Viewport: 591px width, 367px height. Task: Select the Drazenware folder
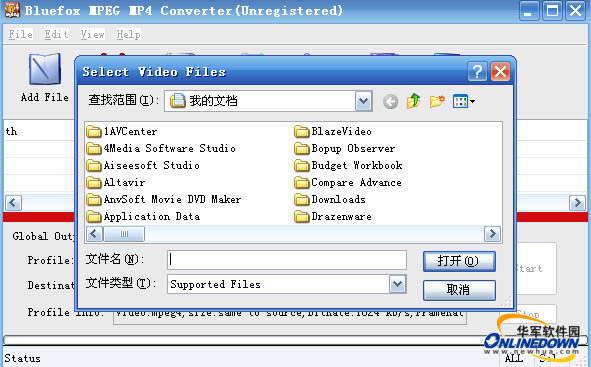(x=333, y=217)
